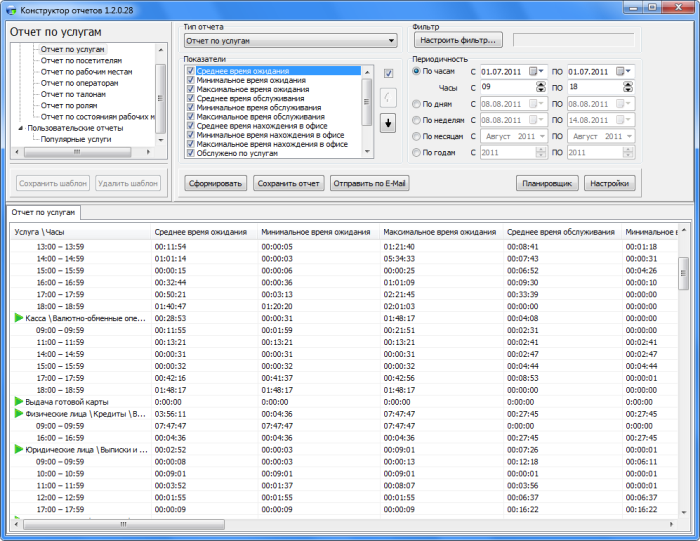
Task: Select the По часам radio button
Action: coord(416,71)
